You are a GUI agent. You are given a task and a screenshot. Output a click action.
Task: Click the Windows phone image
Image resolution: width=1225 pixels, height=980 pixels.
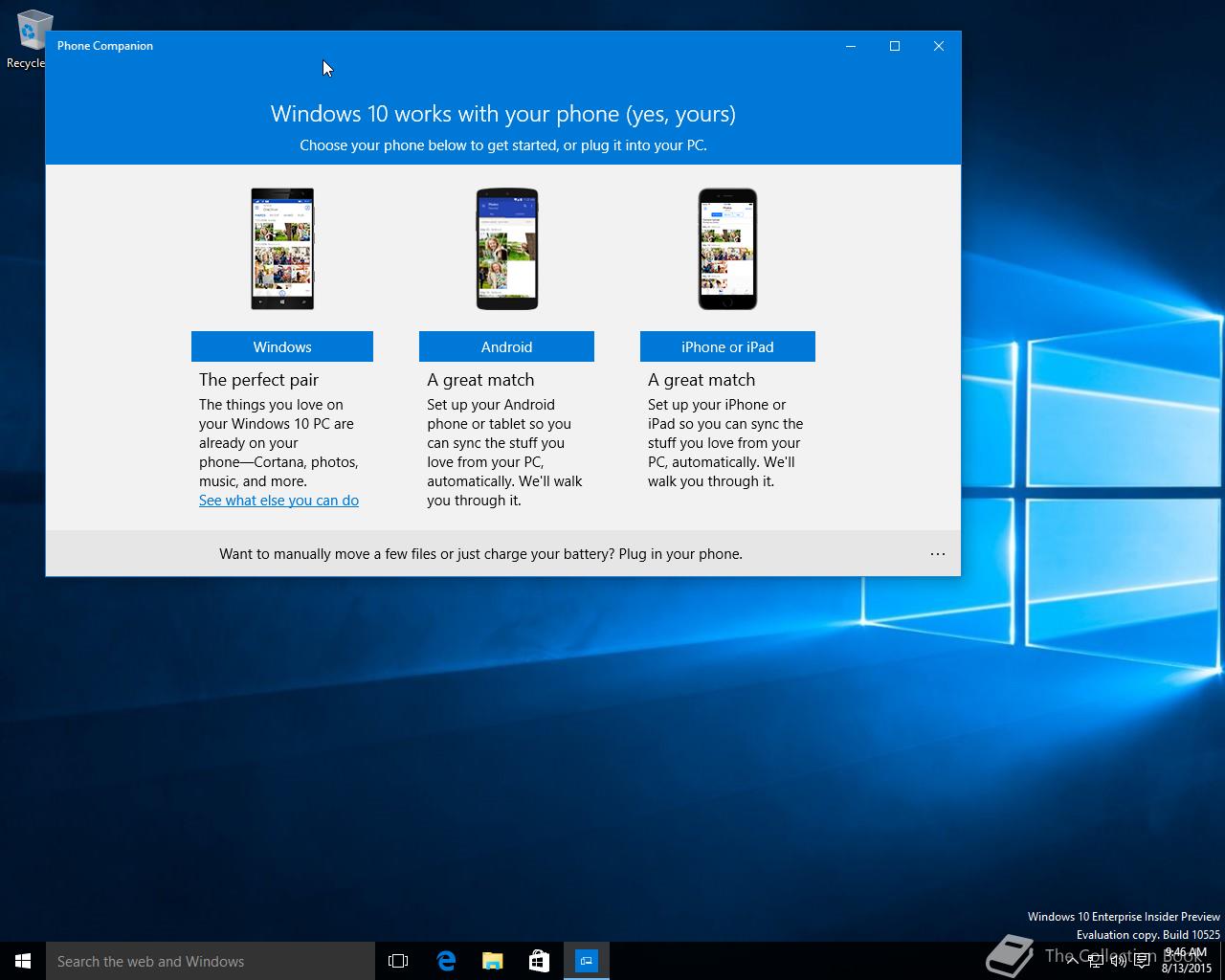pos(282,249)
